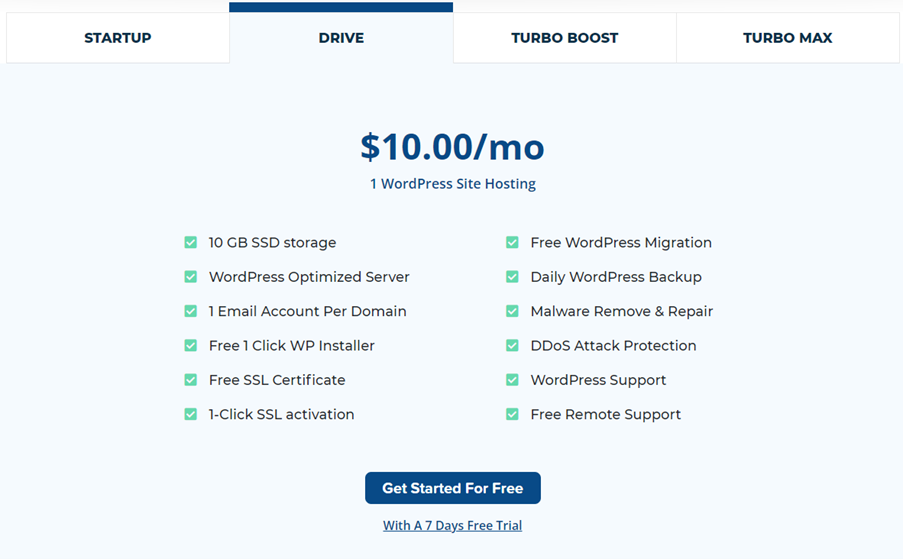Click the checkmark icon beside 1-Click SSL activation
The width and height of the screenshot is (903, 559).
[191, 415]
